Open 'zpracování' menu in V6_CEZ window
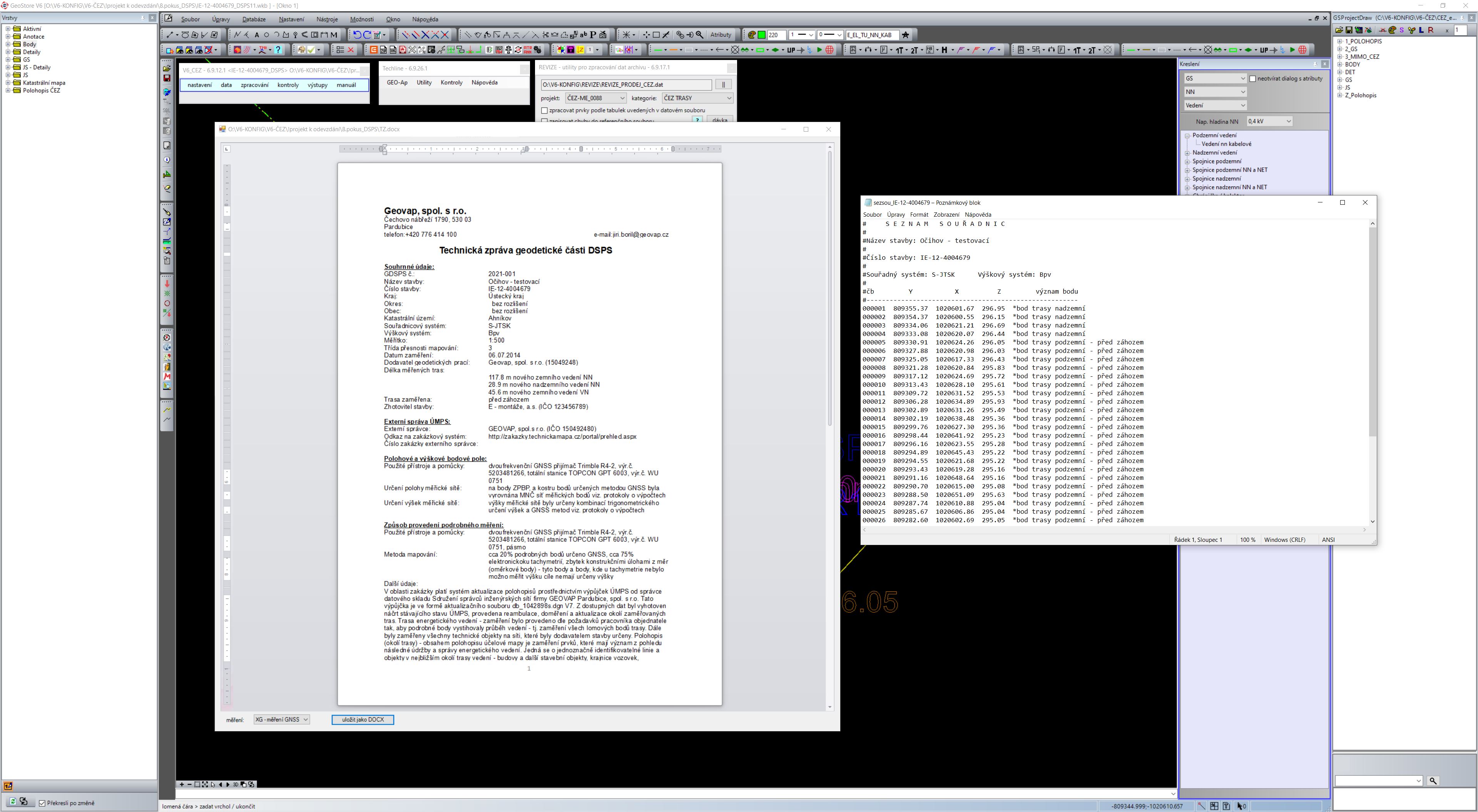 click(254, 85)
